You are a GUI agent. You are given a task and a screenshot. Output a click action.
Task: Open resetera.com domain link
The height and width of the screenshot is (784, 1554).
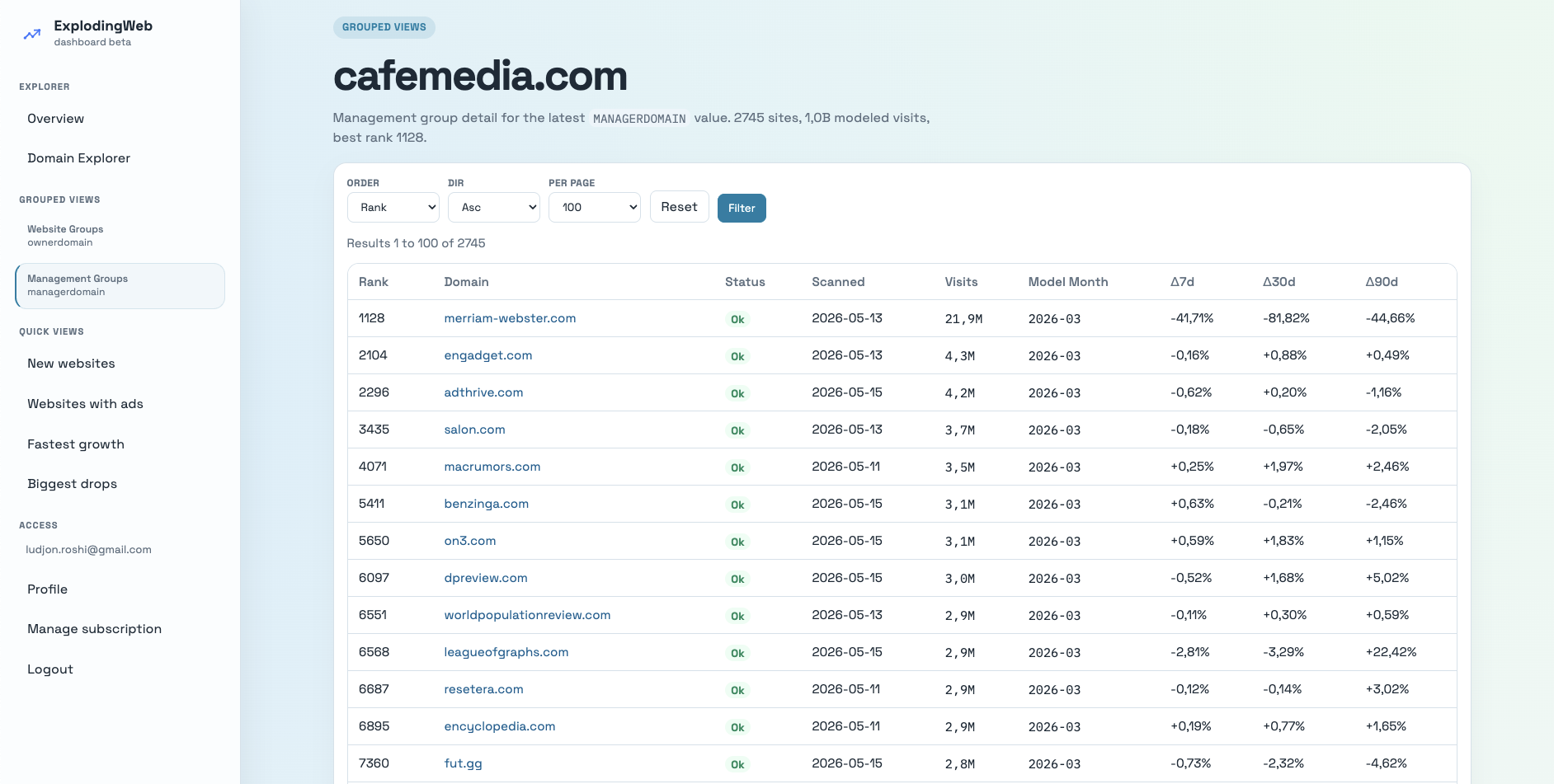(483, 689)
